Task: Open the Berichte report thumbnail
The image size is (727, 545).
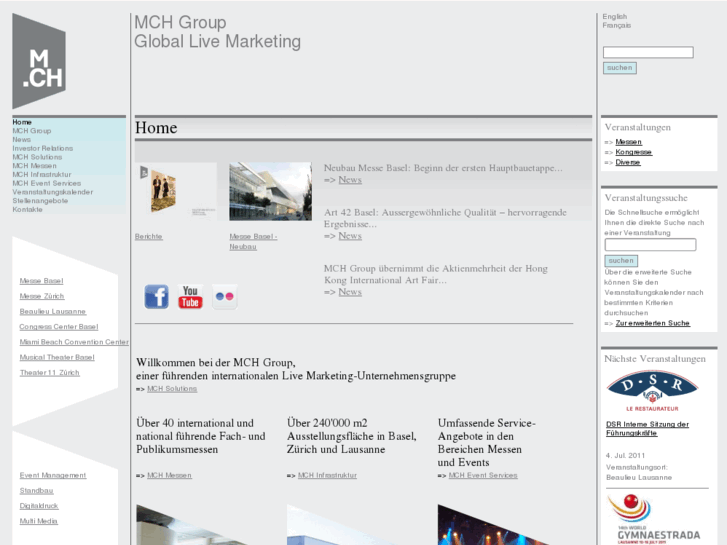Action: (175, 191)
